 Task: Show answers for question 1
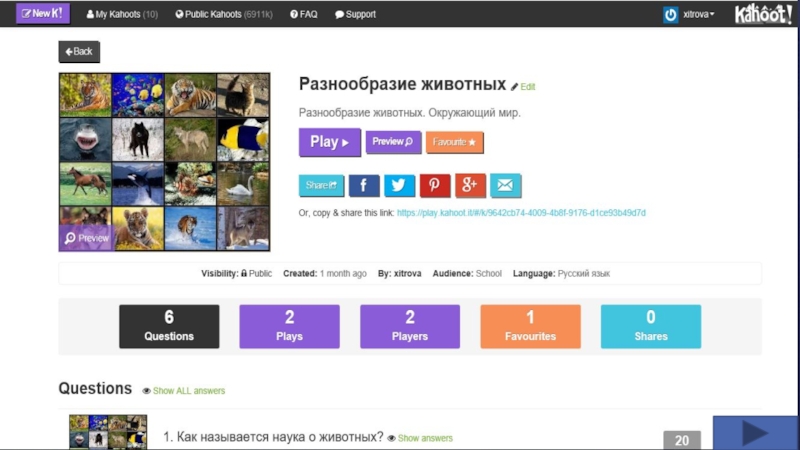pyautogui.click(x=424, y=438)
